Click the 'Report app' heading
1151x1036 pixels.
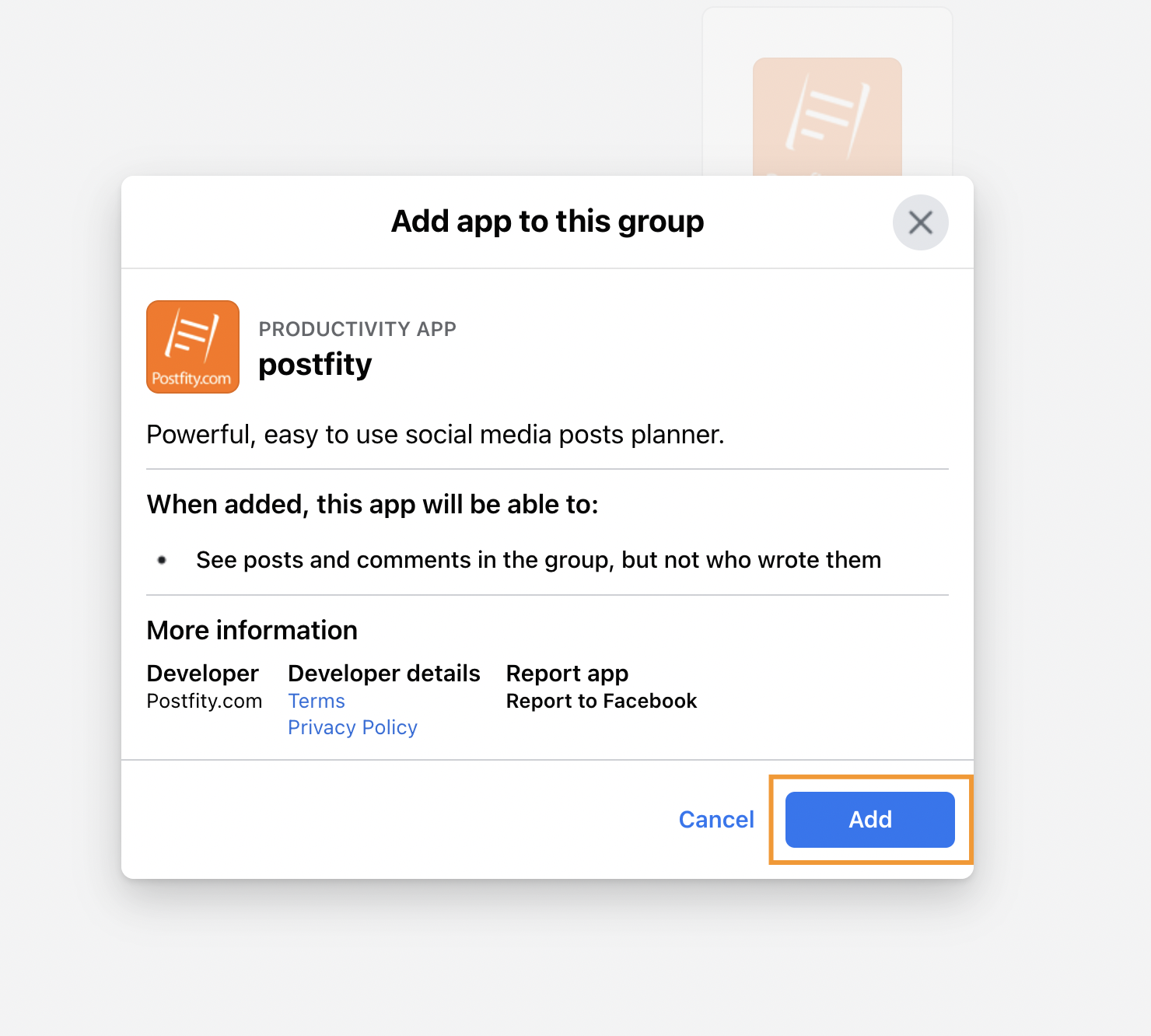(x=567, y=674)
